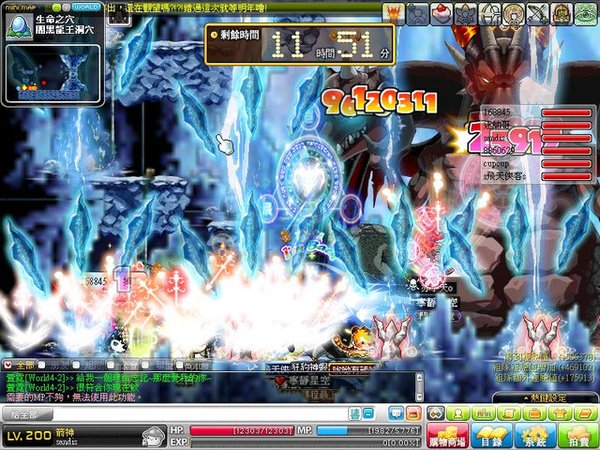Select the 全部 chat tab
This screenshot has width=600, height=450.
20,365
